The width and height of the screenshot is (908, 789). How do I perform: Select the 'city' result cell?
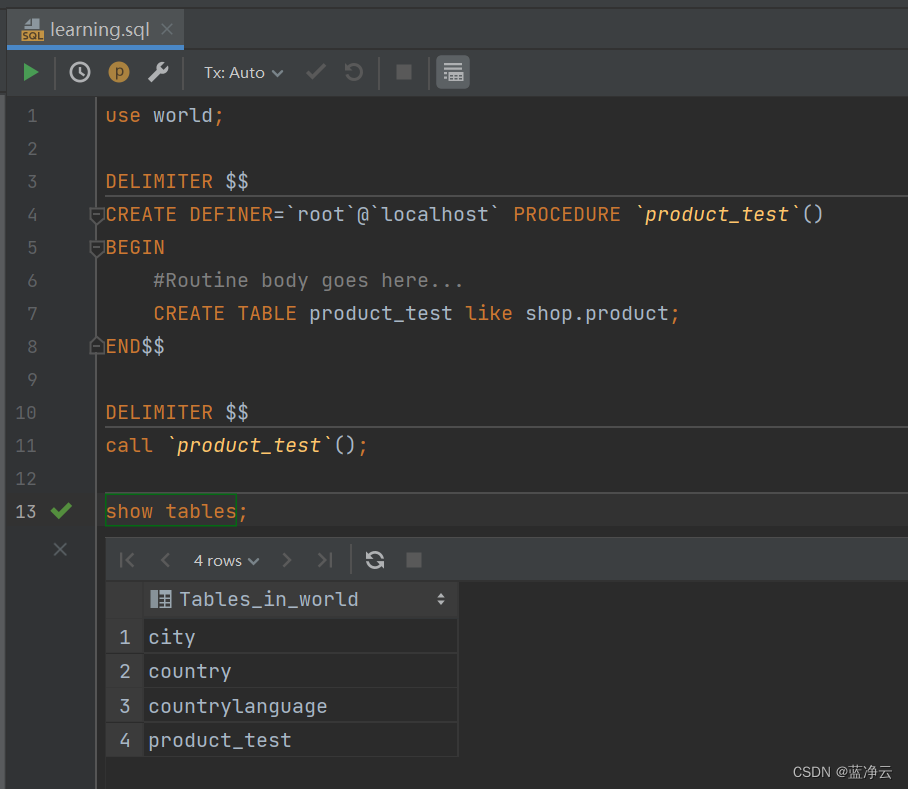(x=301, y=637)
